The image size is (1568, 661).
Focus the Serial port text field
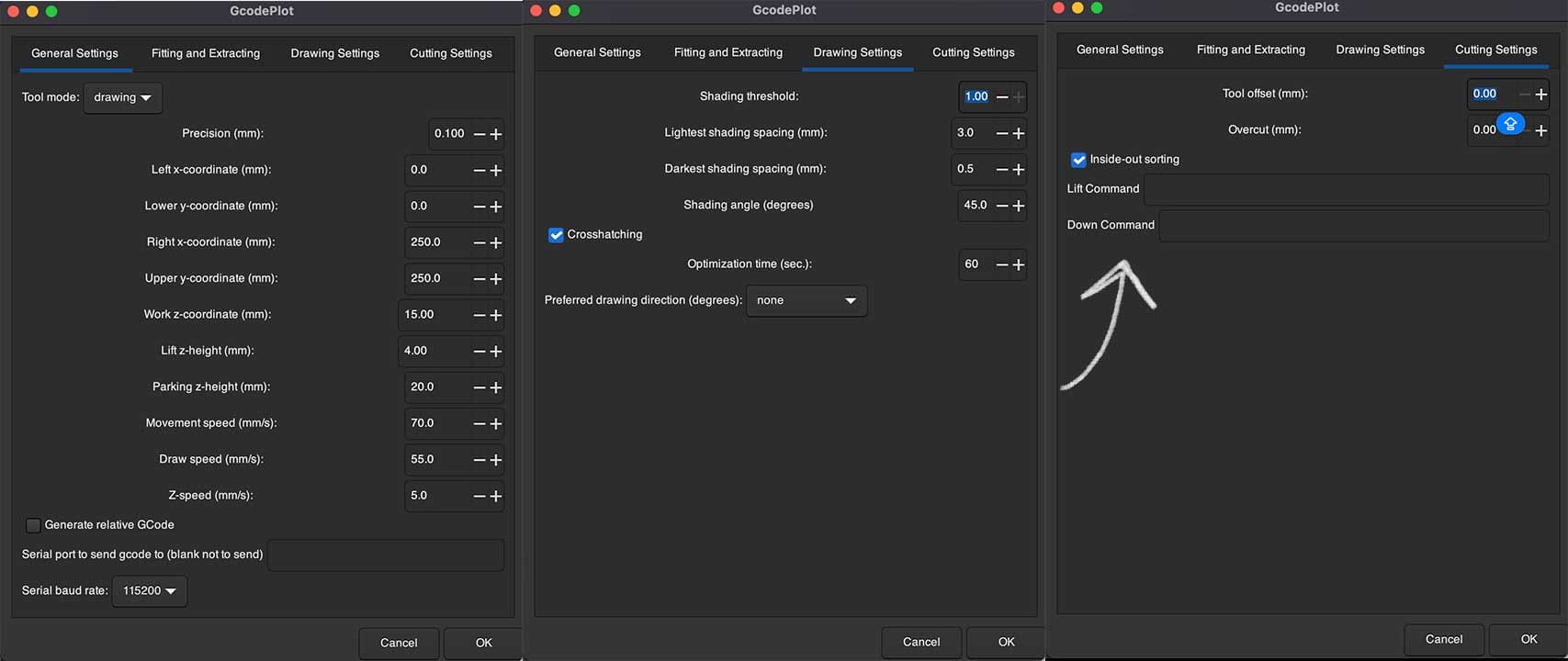click(x=386, y=555)
